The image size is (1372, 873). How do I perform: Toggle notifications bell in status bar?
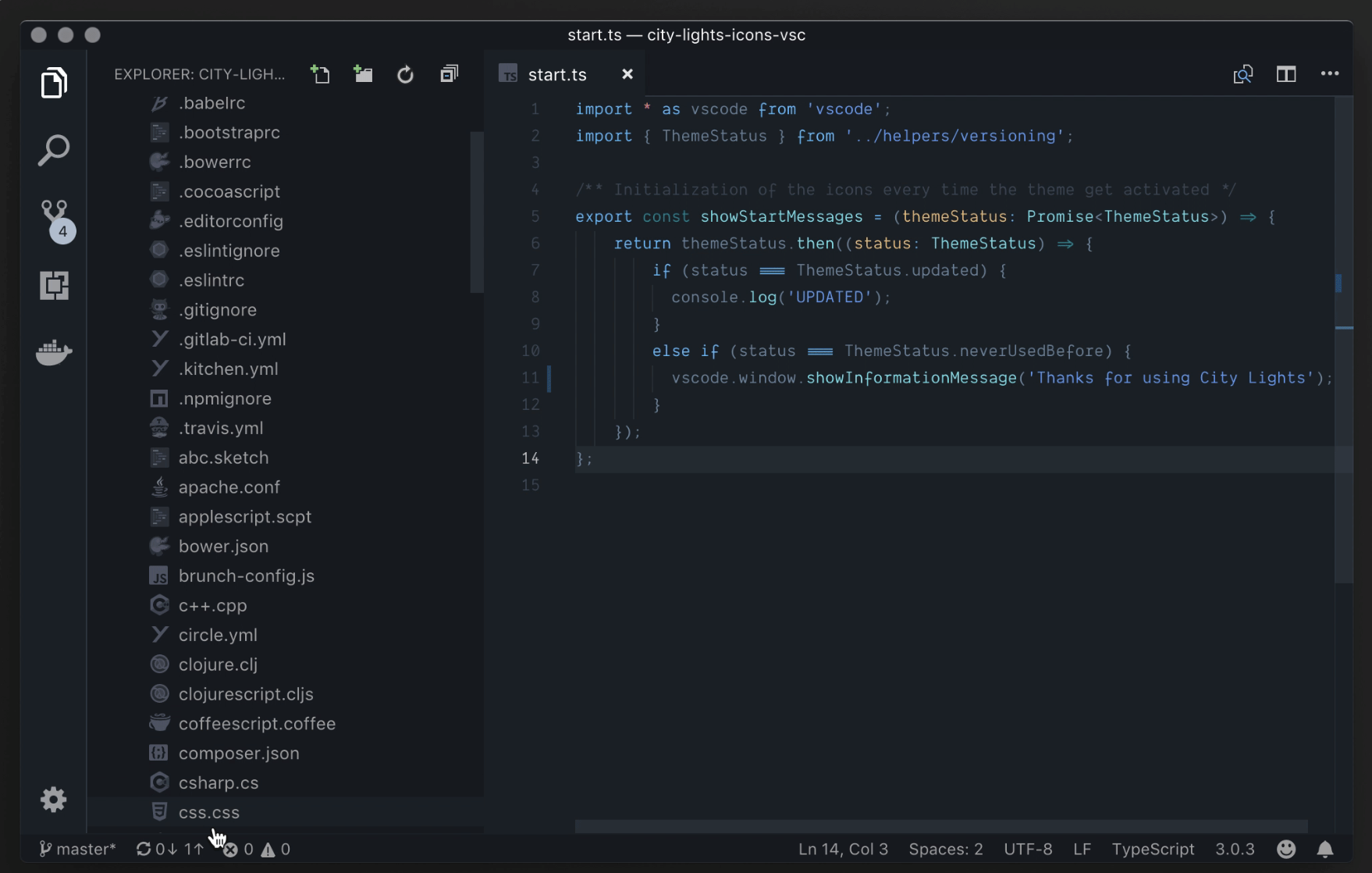click(1324, 849)
